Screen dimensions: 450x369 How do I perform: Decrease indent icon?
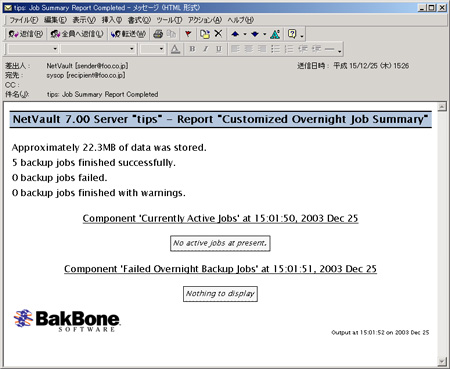(x=303, y=49)
